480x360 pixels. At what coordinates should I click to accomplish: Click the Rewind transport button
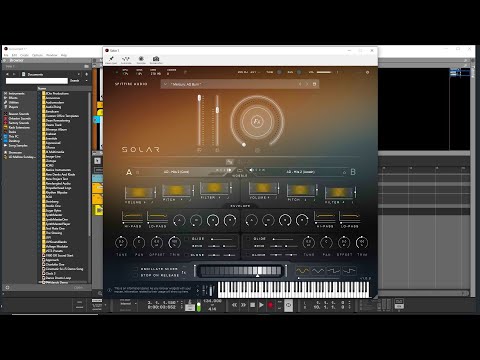pyautogui.click(x=234, y=305)
